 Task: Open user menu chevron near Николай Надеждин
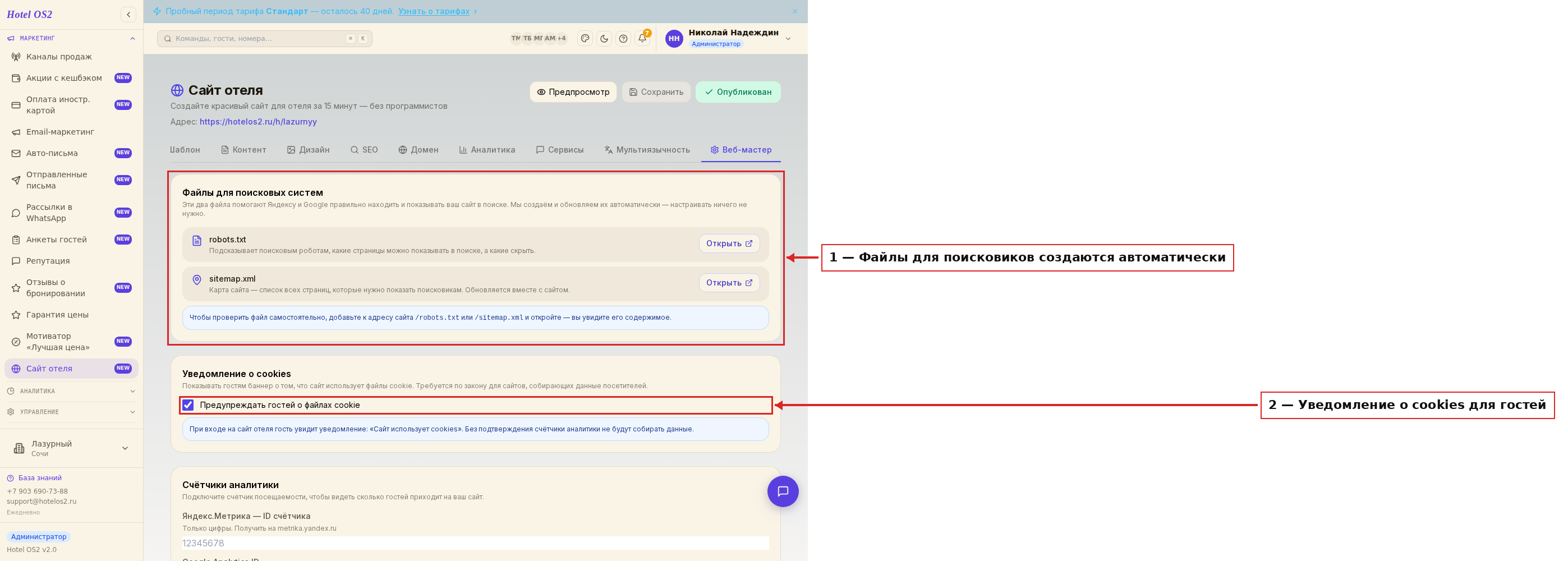(x=788, y=38)
